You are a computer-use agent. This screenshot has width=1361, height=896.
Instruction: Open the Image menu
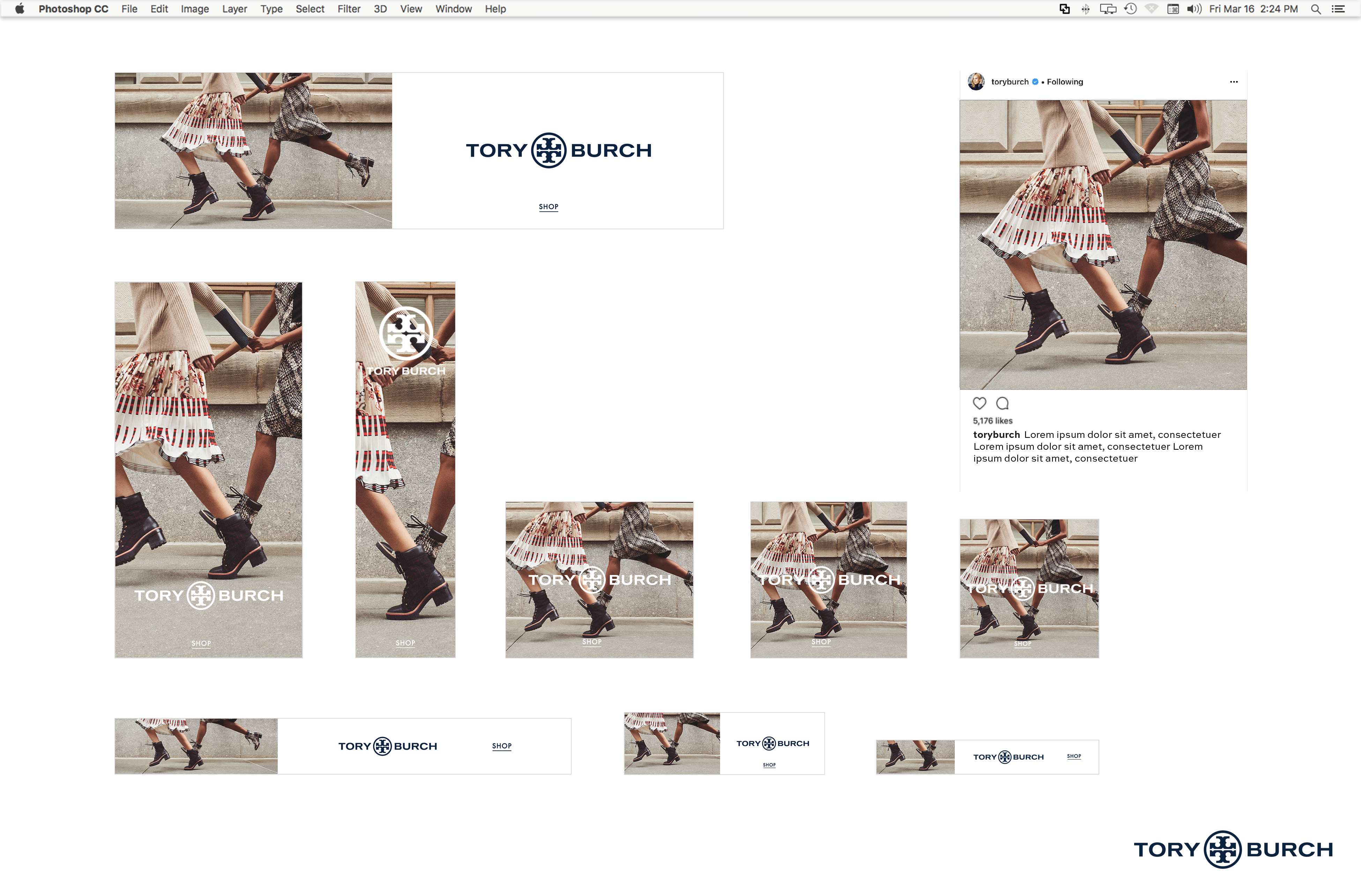[x=195, y=9]
